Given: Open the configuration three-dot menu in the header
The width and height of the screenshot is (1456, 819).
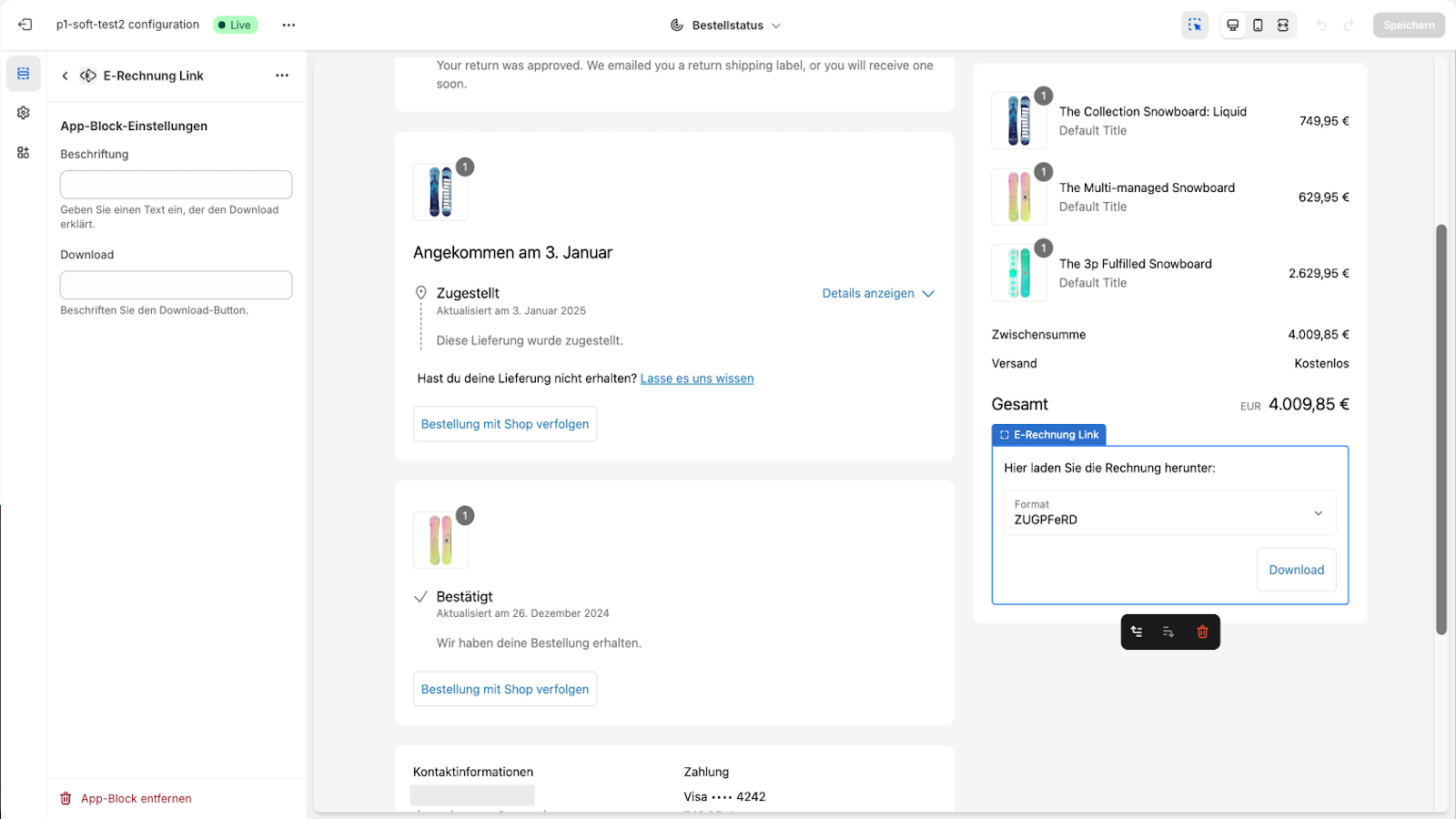Looking at the screenshot, I should point(288,25).
